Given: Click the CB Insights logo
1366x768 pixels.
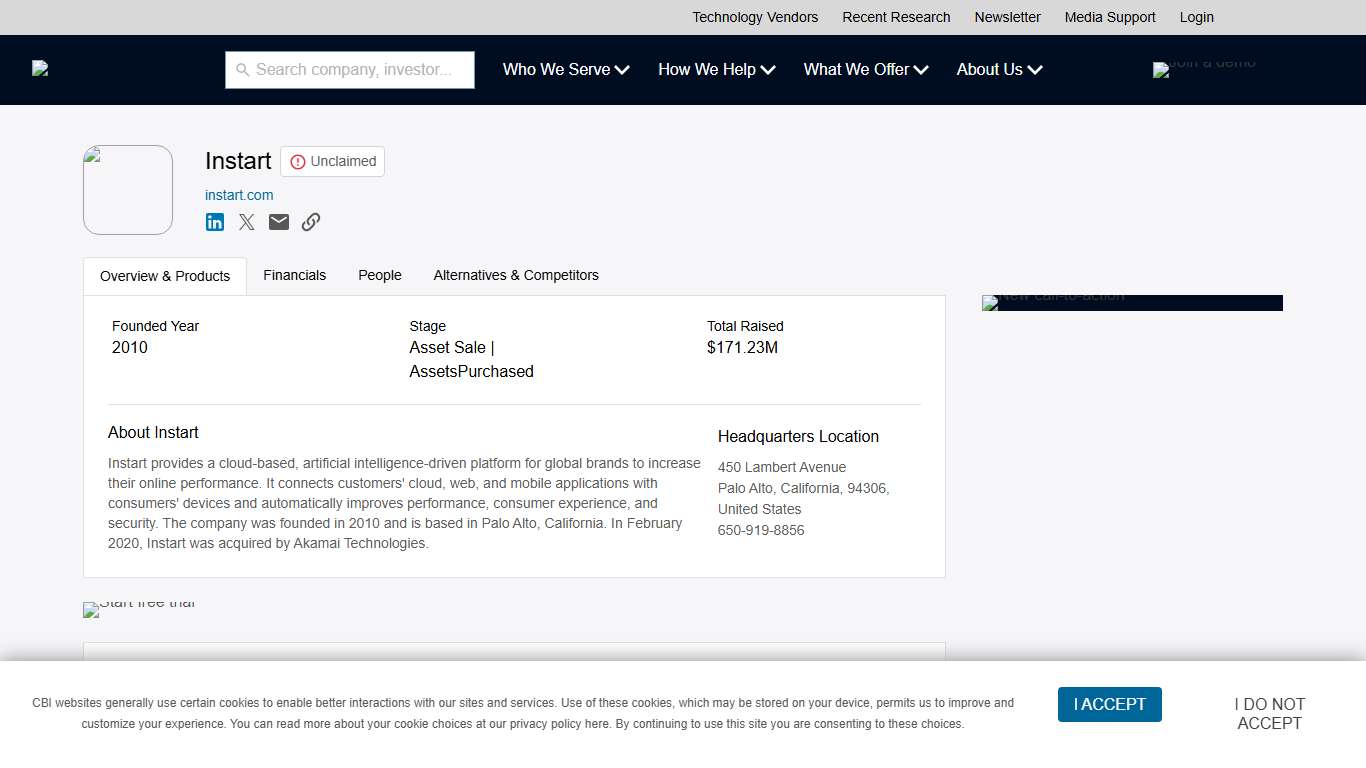Looking at the screenshot, I should pos(39,68).
